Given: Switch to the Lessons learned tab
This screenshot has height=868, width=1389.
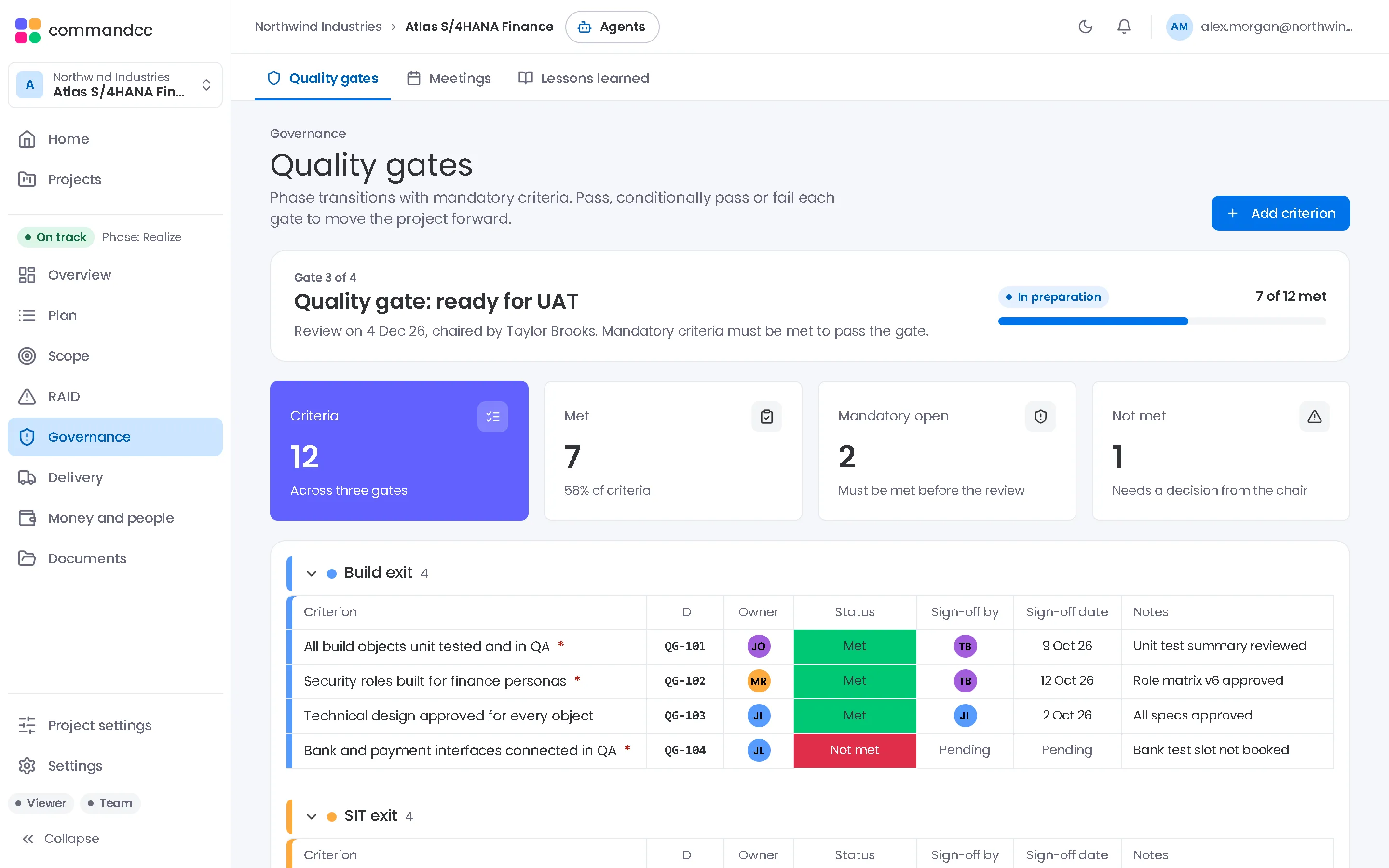Looking at the screenshot, I should (584, 78).
